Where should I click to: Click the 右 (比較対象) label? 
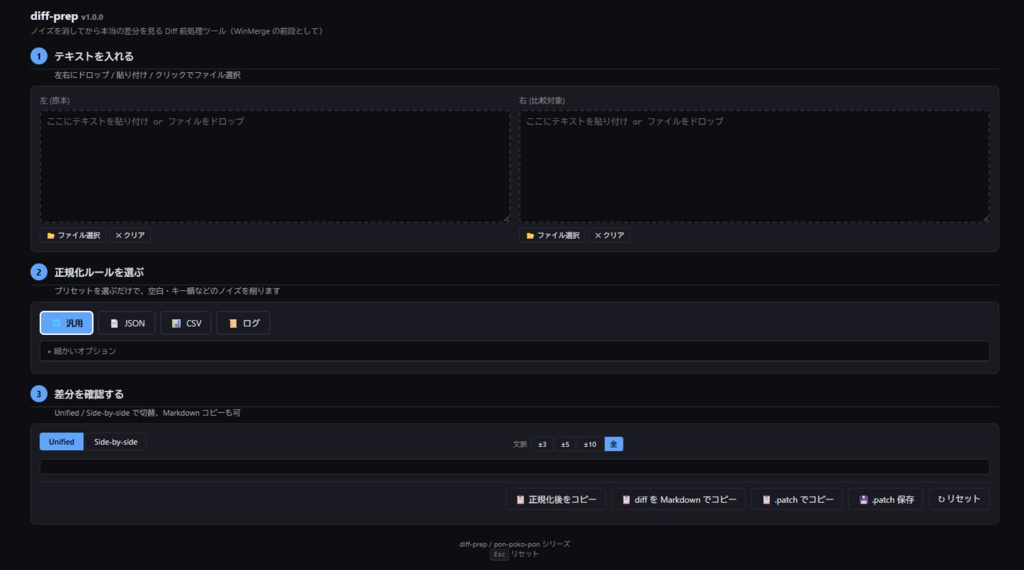(x=542, y=101)
